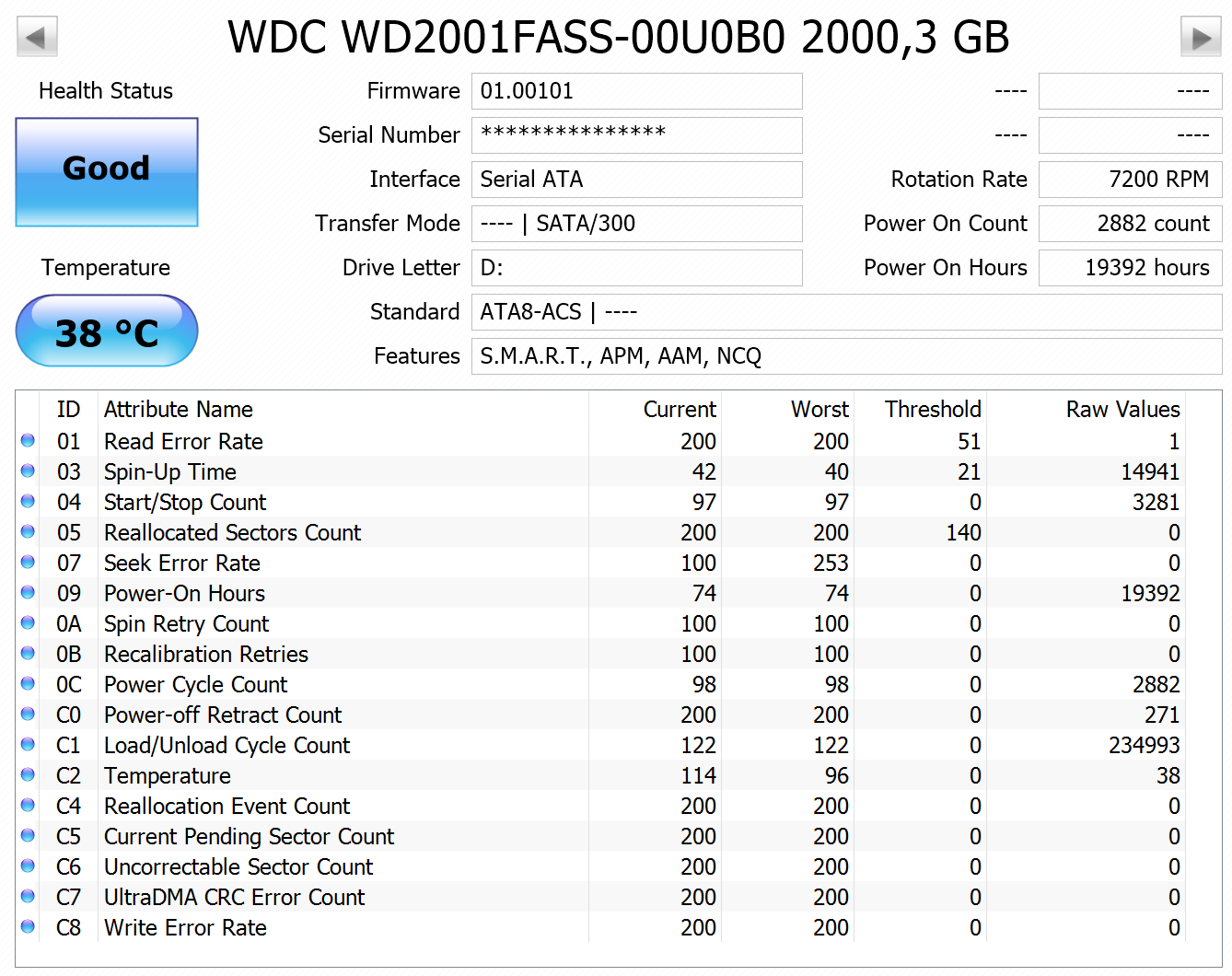Click the status orb for Load/Unload Cycle Count
1232x976 pixels.
pos(28,745)
